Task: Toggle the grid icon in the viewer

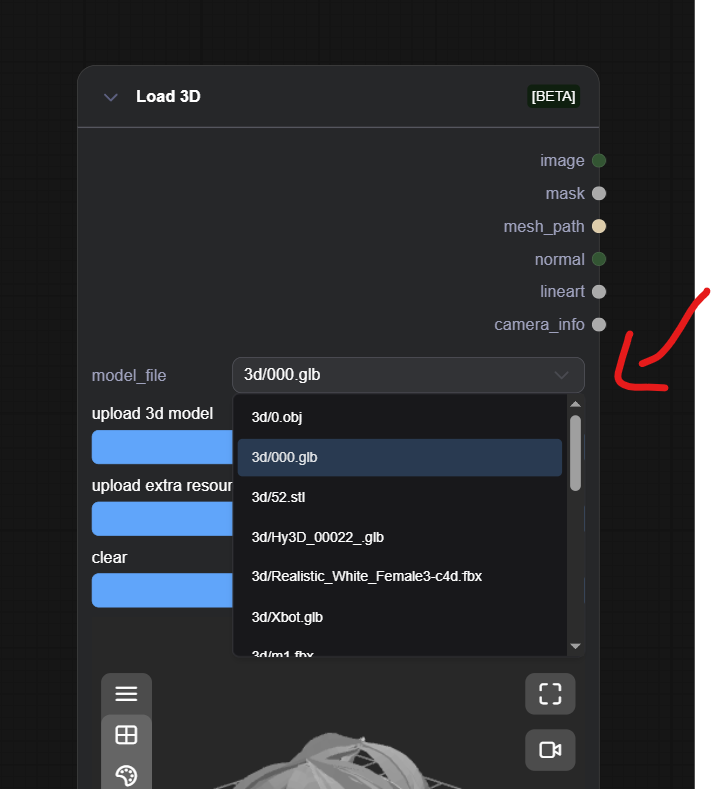Action: (126, 735)
